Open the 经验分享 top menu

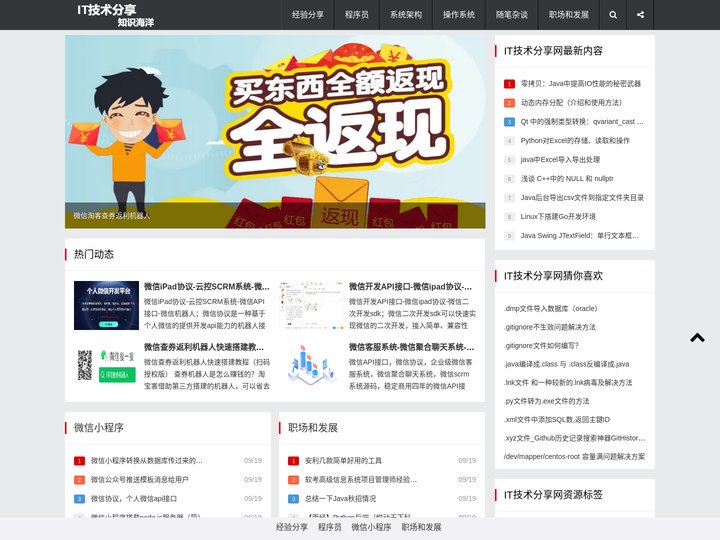click(x=308, y=15)
